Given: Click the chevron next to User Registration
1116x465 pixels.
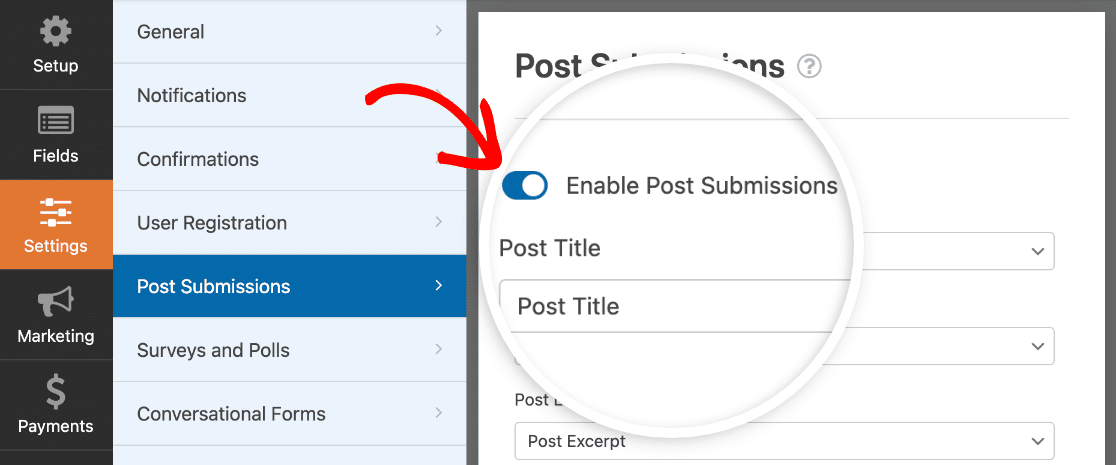Looking at the screenshot, I should pyautogui.click(x=438, y=223).
